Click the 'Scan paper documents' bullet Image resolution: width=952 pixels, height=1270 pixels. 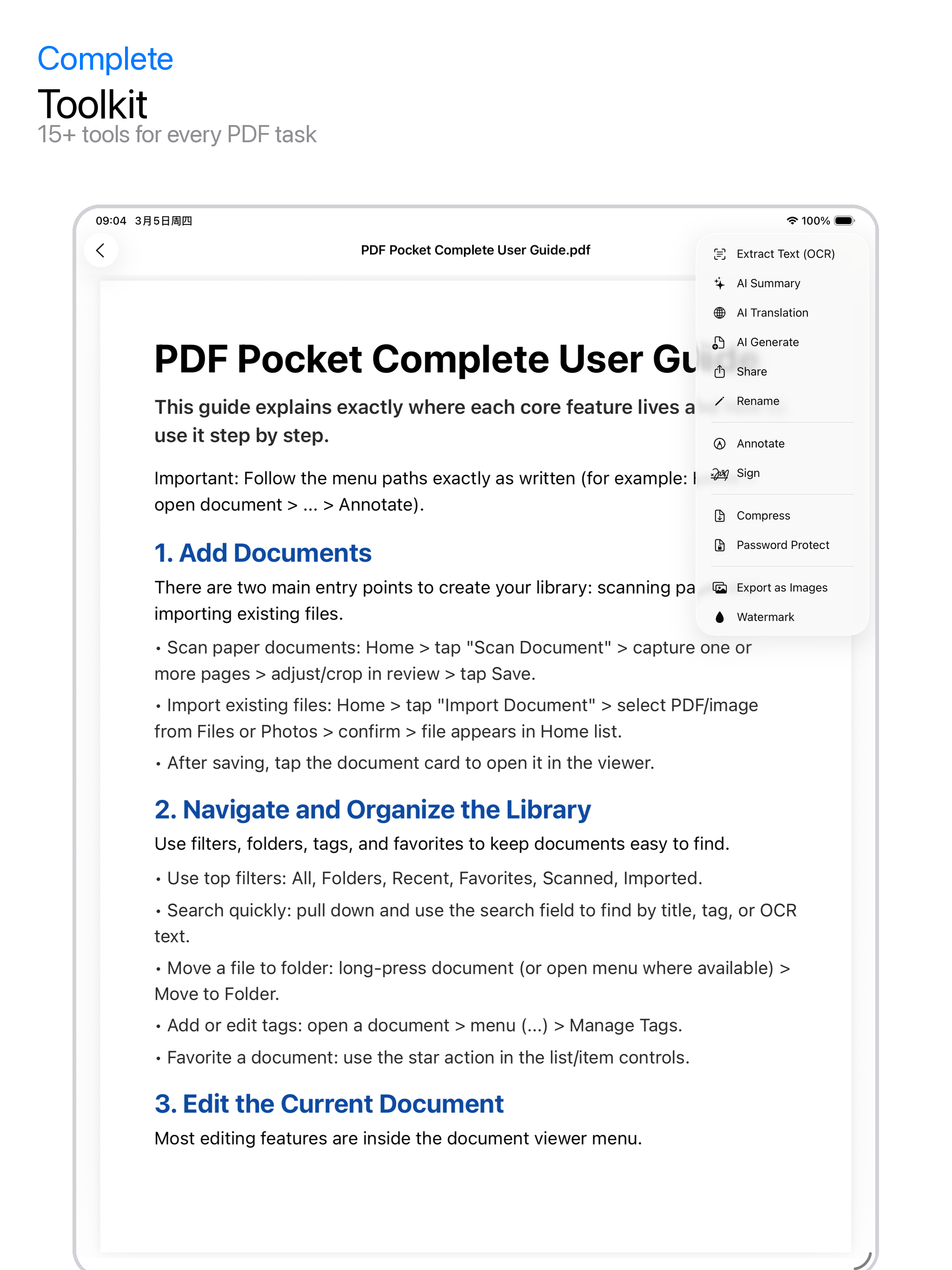pos(453,660)
